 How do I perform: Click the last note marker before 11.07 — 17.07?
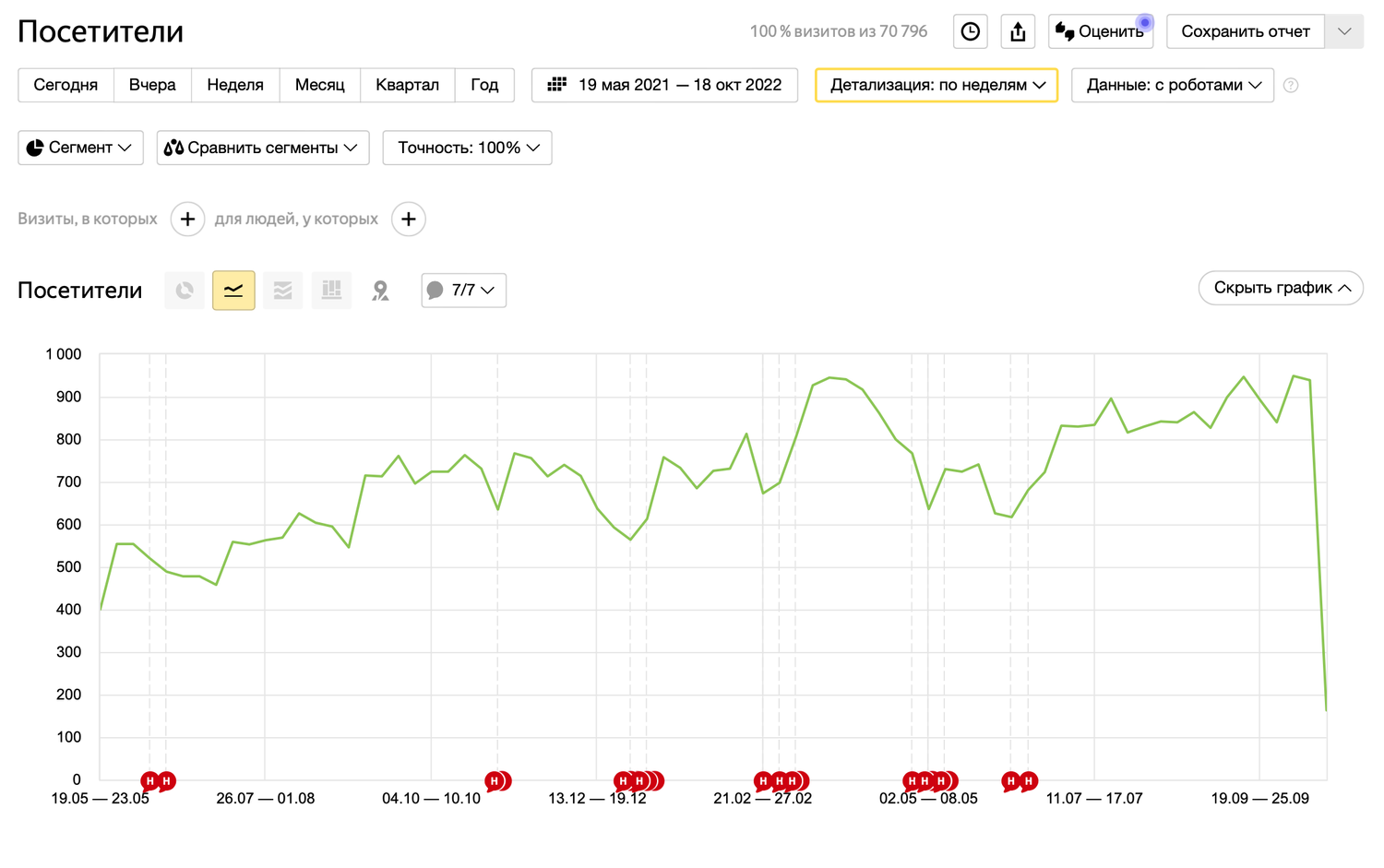coord(1028,781)
